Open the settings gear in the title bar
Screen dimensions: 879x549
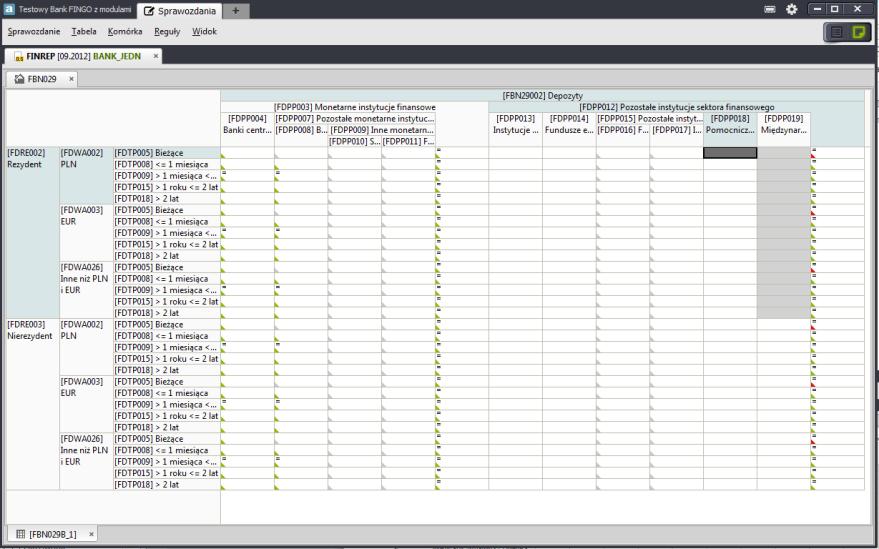791,9
